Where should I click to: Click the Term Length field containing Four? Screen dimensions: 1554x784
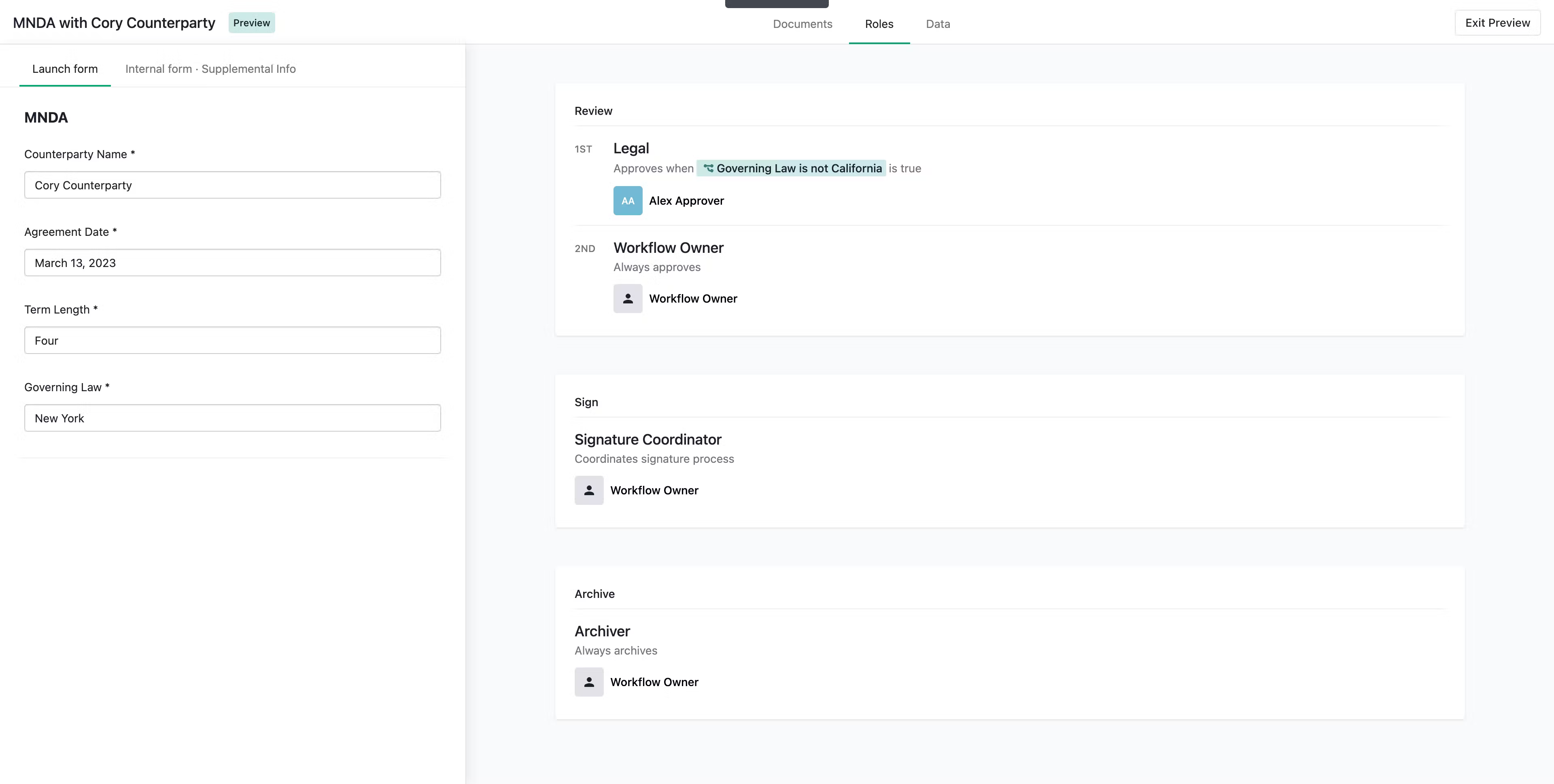coord(232,341)
